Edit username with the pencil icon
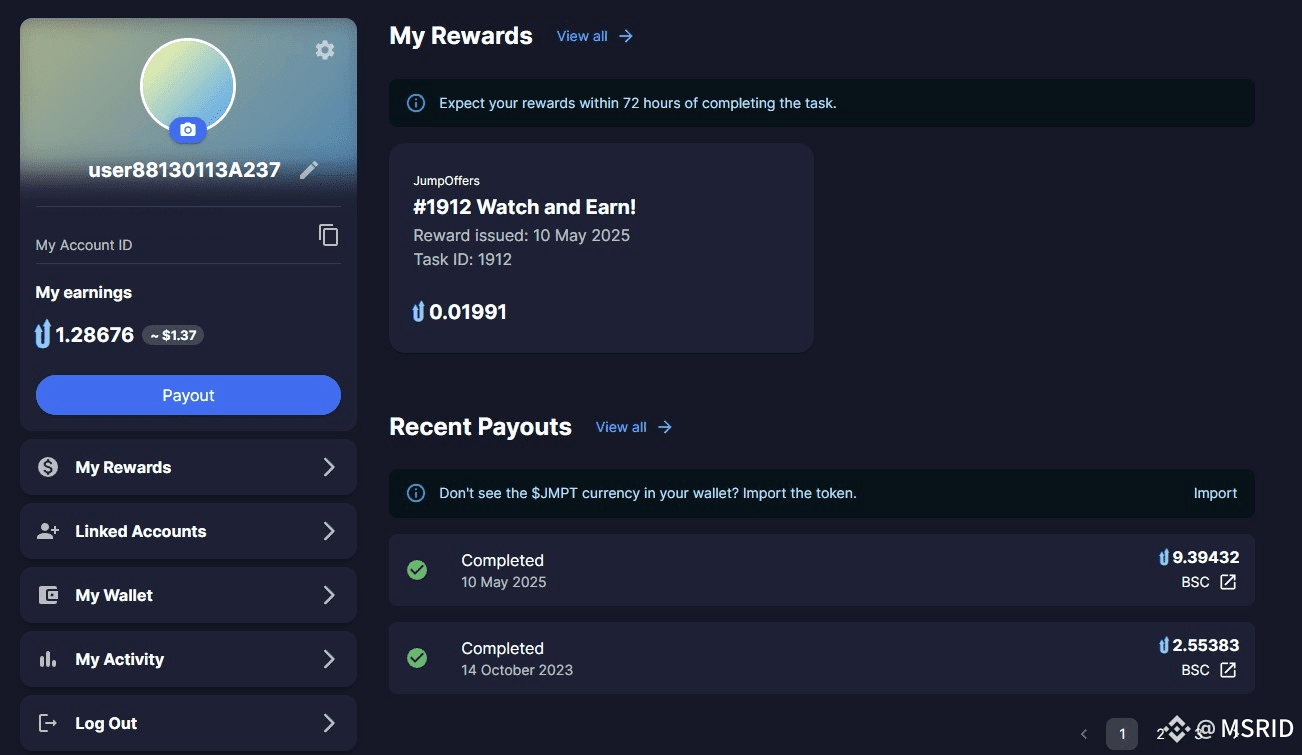This screenshot has width=1302, height=755. click(309, 170)
